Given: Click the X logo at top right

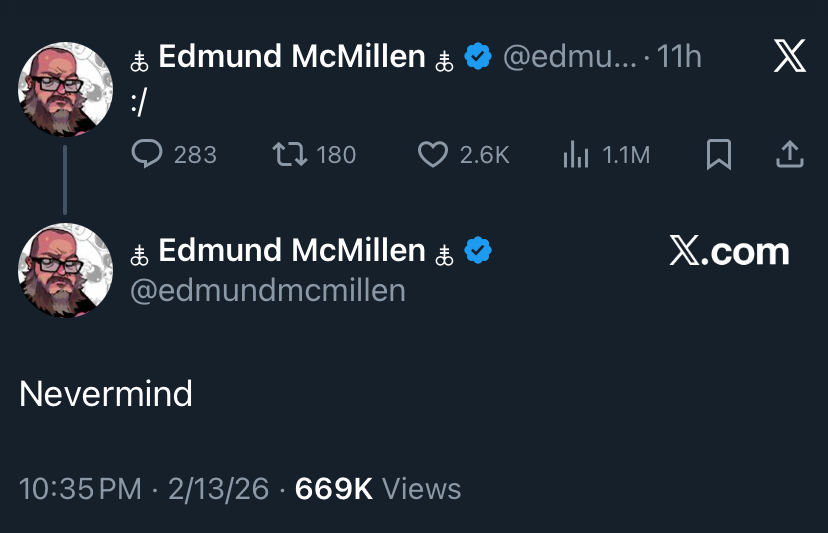Looking at the screenshot, I should click(789, 56).
